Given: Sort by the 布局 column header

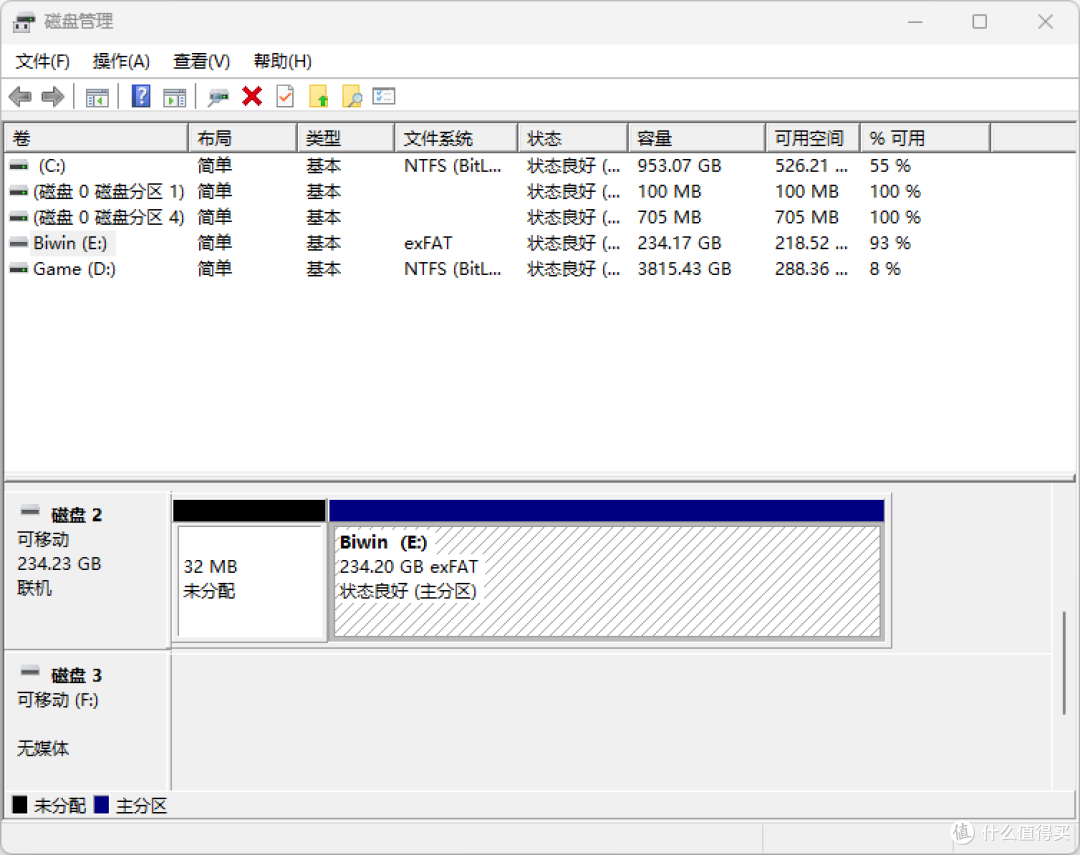Looking at the screenshot, I should (x=242, y=138).
